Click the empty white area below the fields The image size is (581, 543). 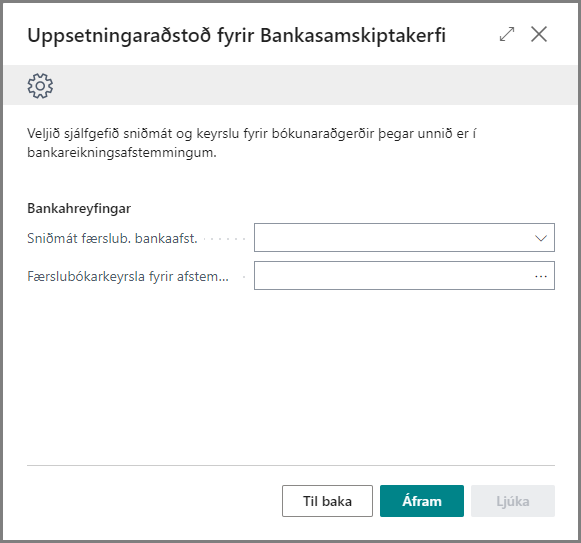click(291, 374)
